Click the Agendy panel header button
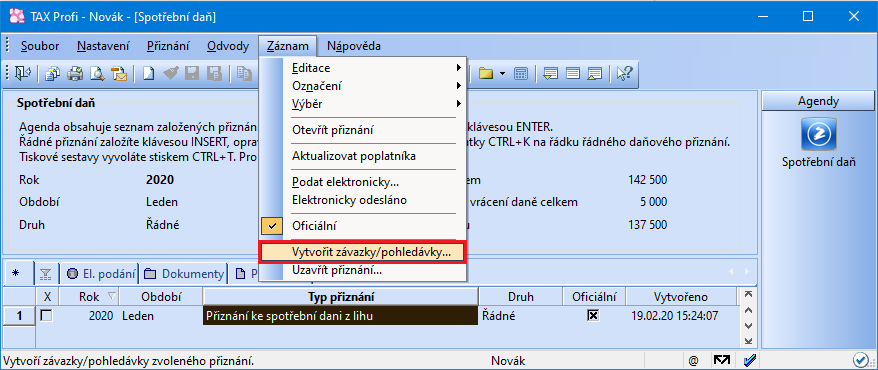 818,101
